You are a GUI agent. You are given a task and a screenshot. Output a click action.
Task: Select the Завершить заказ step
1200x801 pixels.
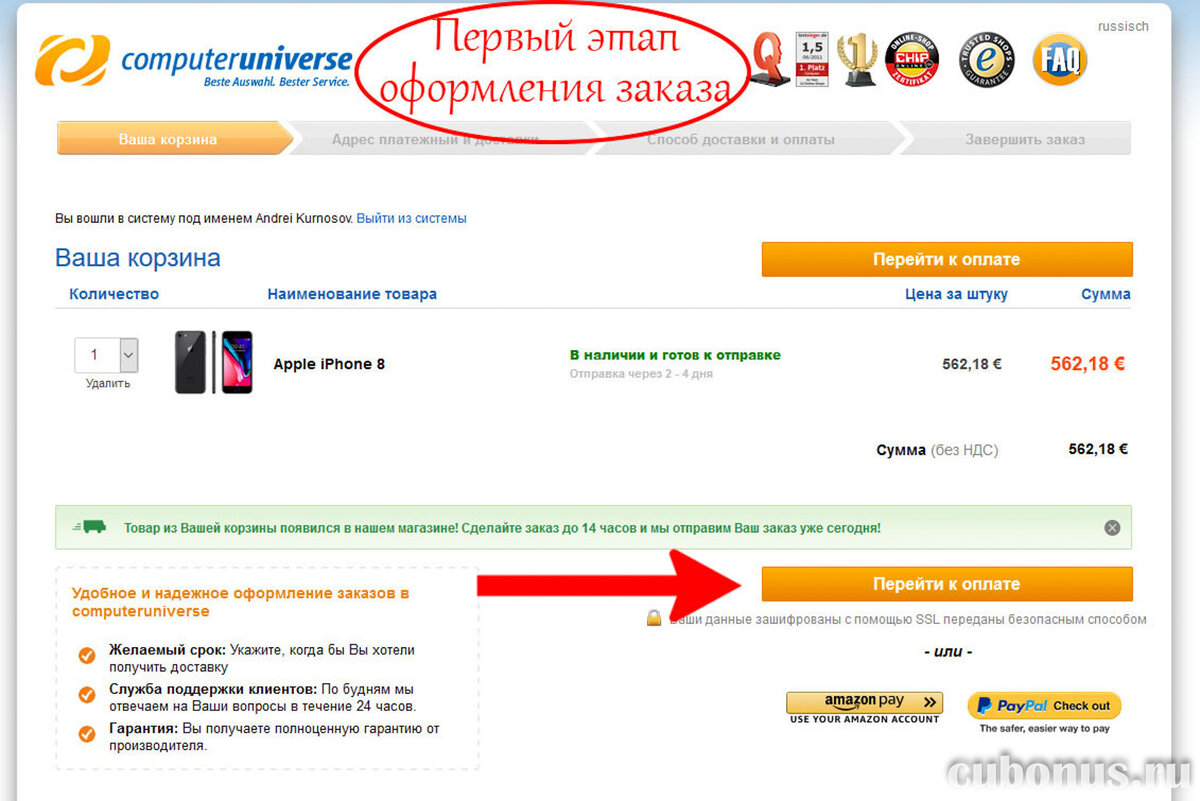click(1024, 139)
